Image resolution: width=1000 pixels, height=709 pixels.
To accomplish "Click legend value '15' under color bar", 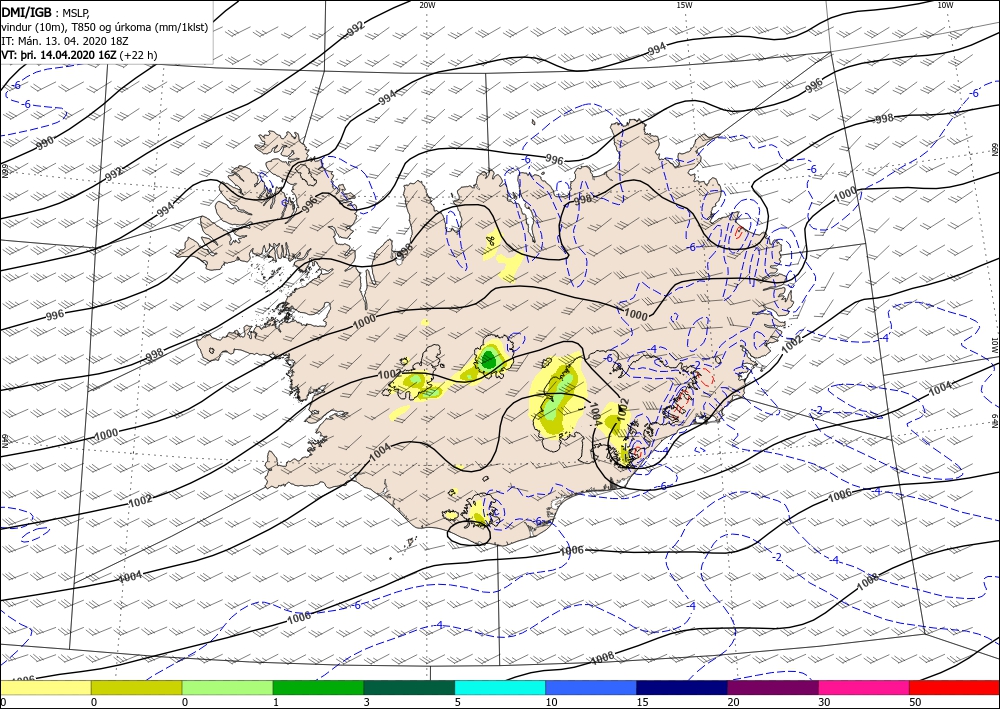I will pos(642,702).
